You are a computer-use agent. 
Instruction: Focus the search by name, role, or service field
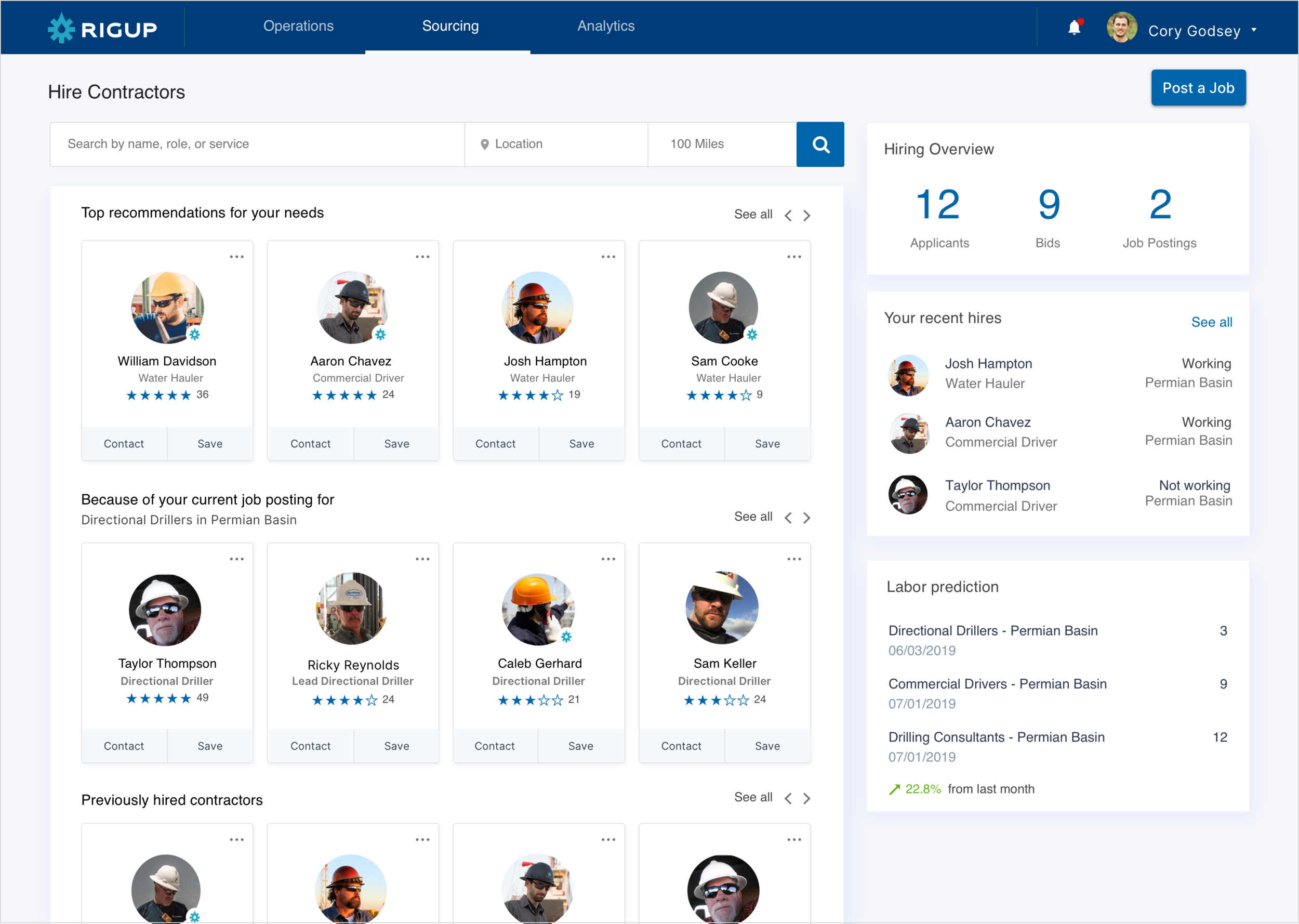pyautogui.click(x=258, y=144)
